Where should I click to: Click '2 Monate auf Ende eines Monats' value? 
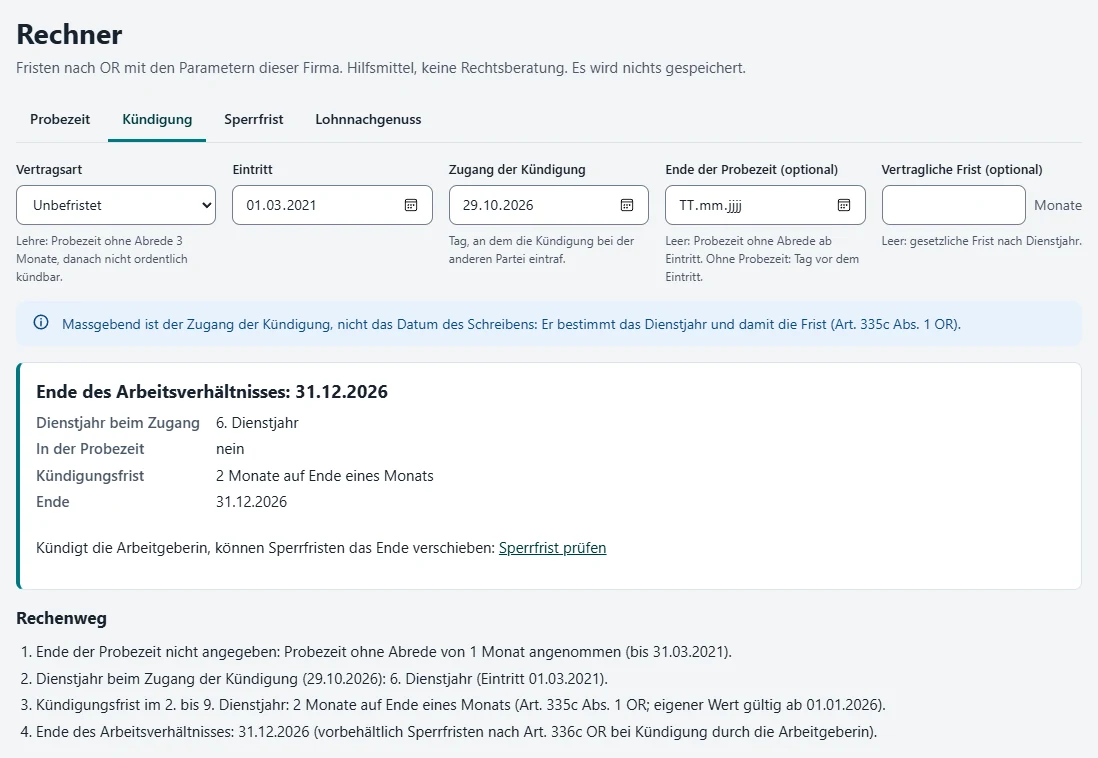click(325, 476)
